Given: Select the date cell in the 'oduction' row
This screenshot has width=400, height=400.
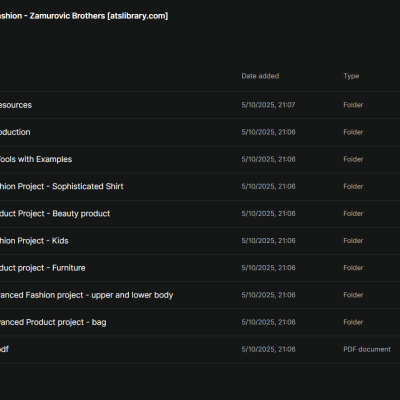Looking at the screenshot, I should [x=268, y=132].
